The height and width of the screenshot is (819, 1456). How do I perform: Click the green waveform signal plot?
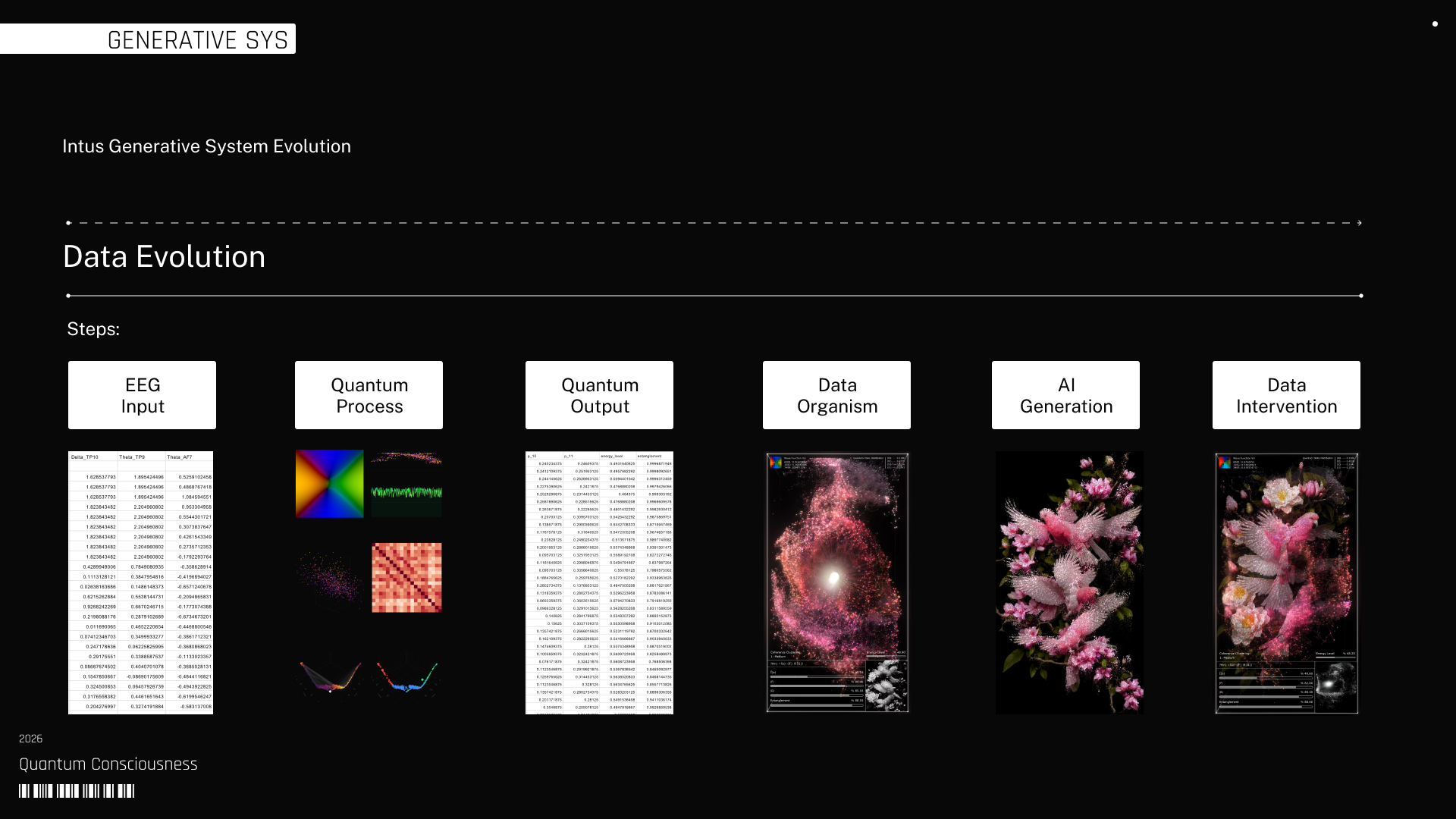tap(406, 493)
